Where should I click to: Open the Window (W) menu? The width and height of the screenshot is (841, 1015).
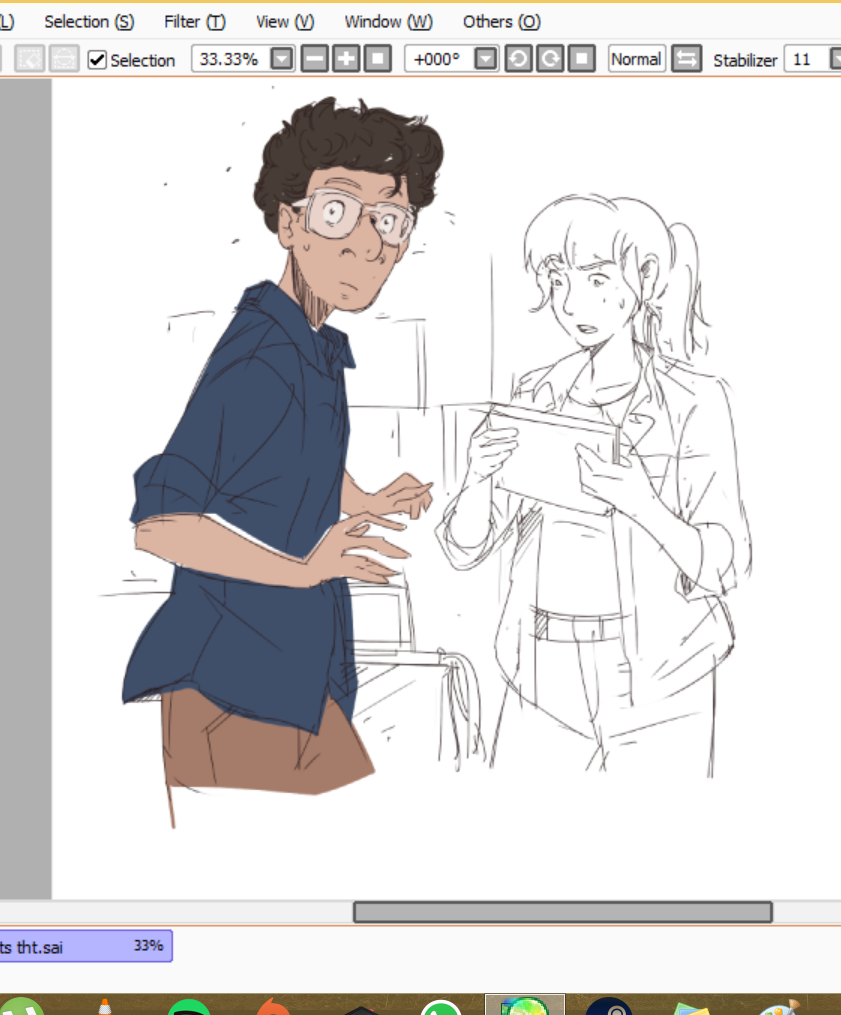[x=388, y=21]
